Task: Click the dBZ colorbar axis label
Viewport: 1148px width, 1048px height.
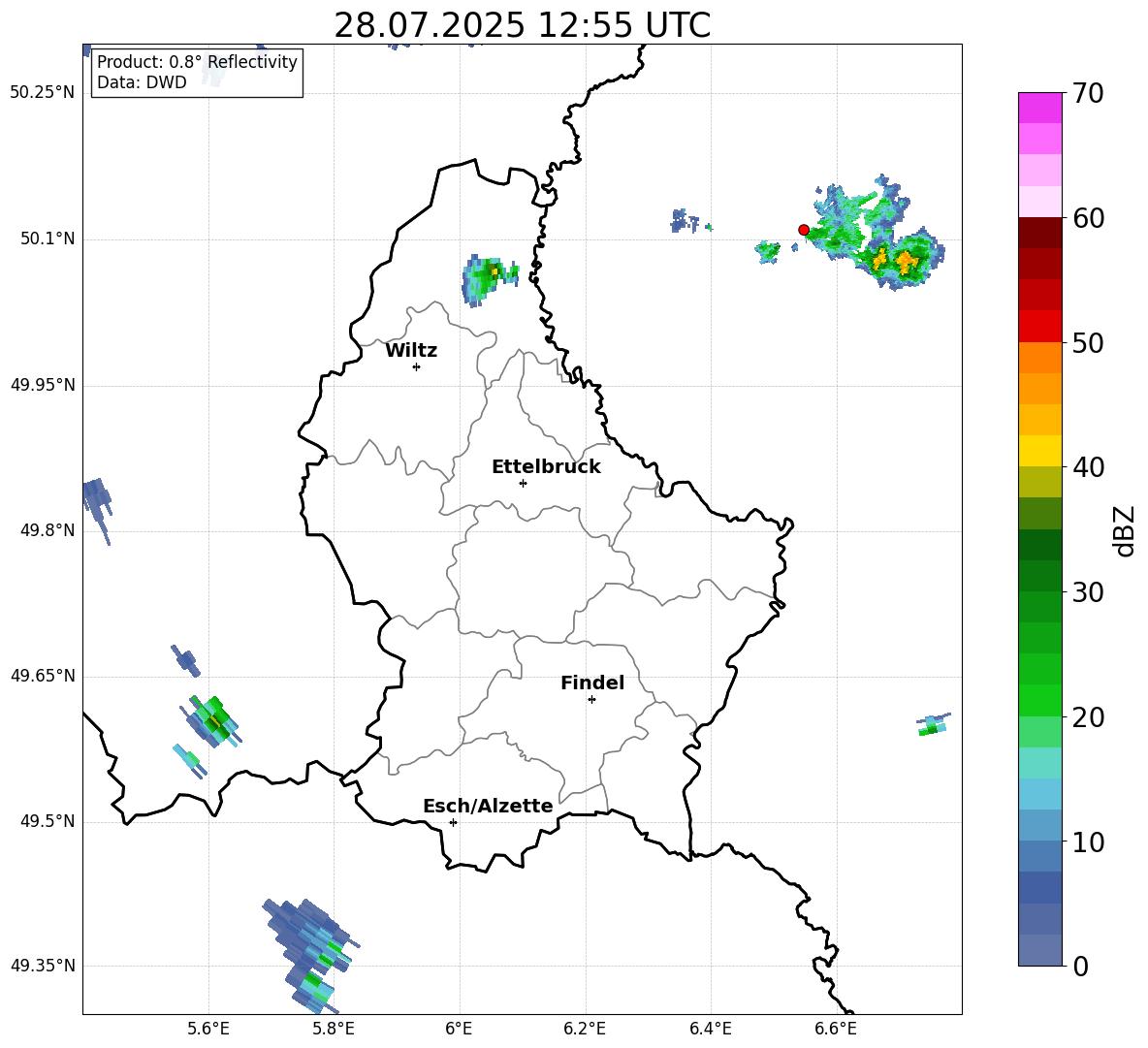Action: tap(1126, 530)
